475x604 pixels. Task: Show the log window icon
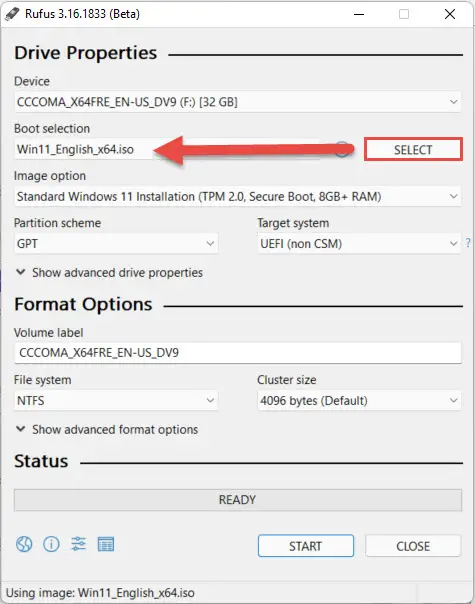click(106, 544)
